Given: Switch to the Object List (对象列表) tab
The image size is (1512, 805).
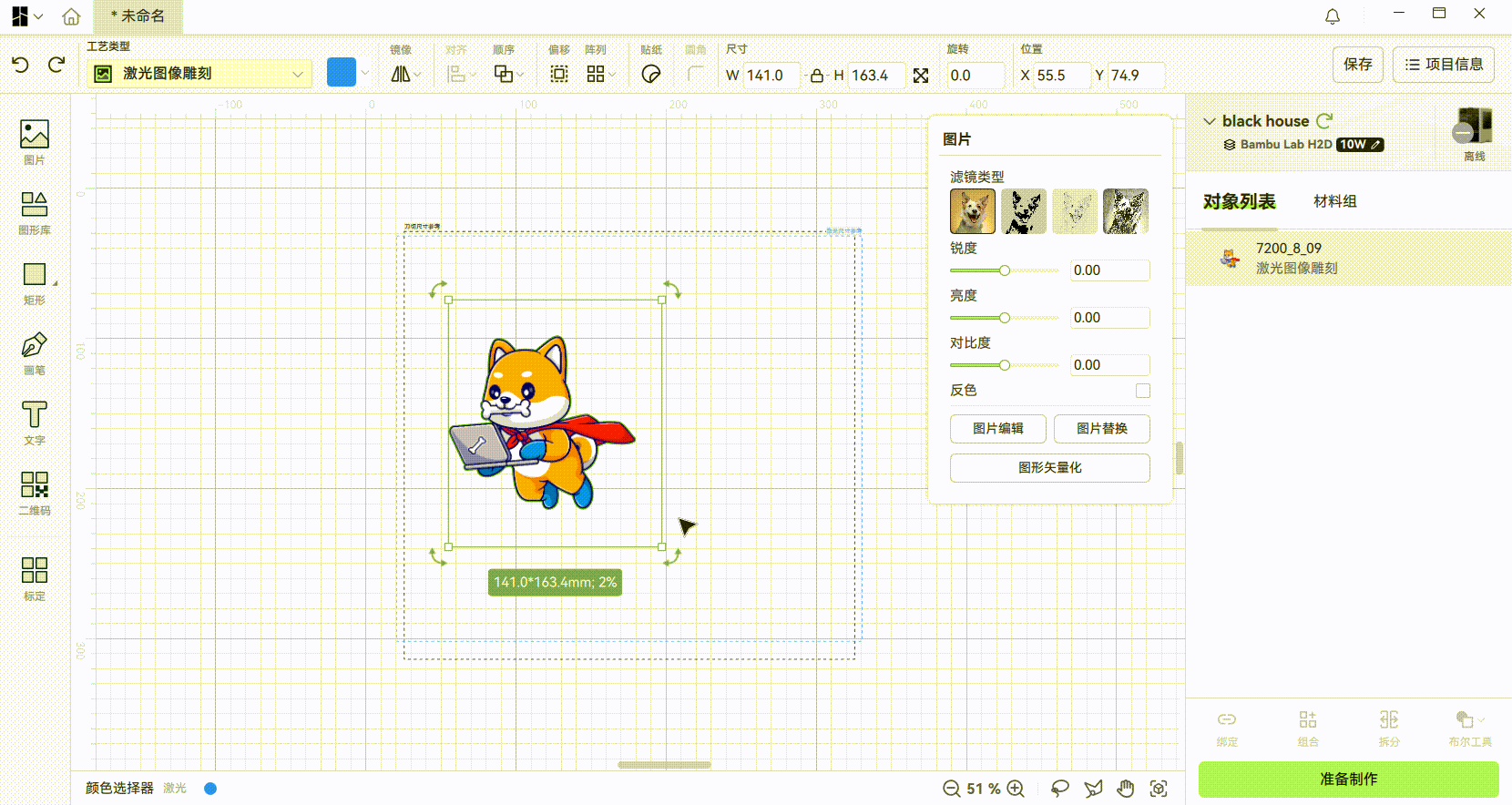Looking at the screenshot, I should tap(1240, 201).
